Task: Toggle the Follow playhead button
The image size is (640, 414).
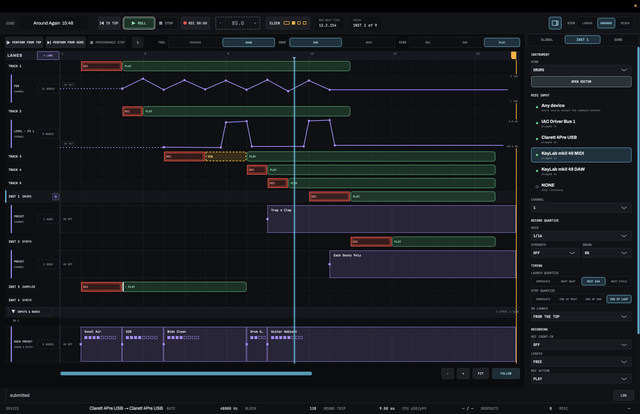Action: pos(506,374)
